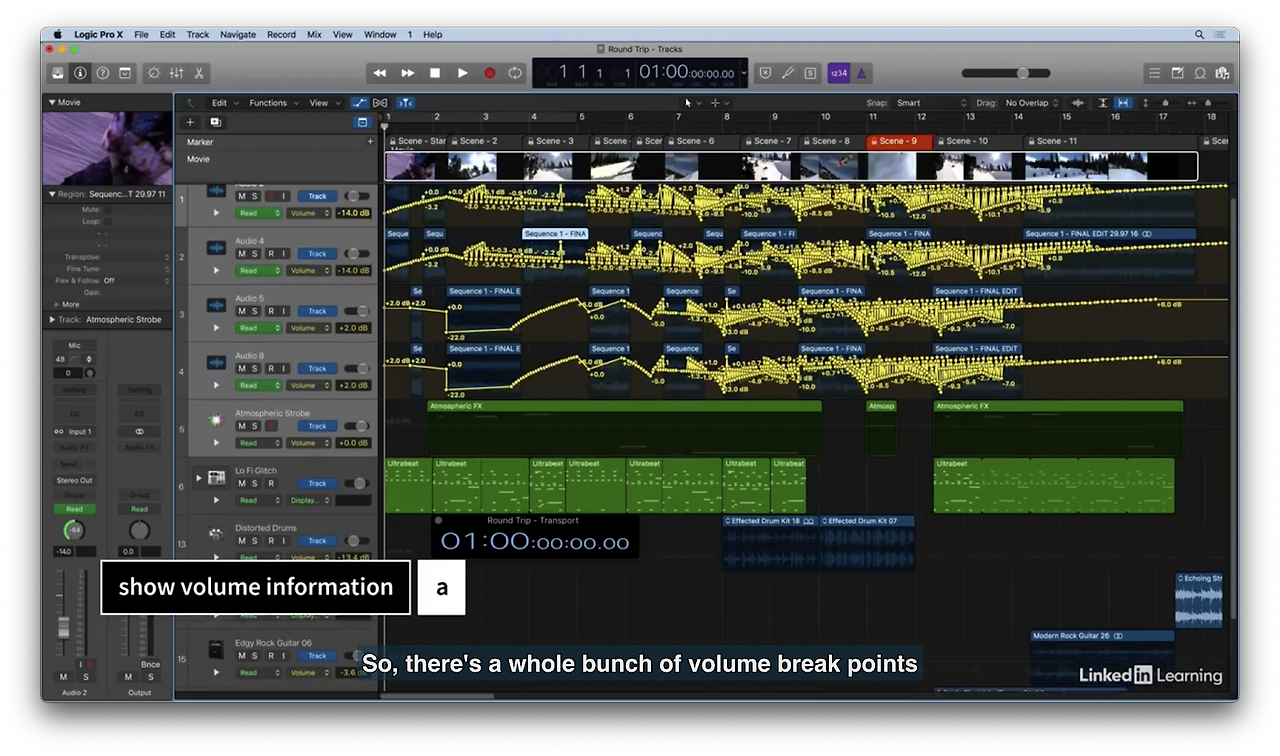Viewport: 1280px width, 756px height.
Task: Collapse the Movie inspector section
Action: pos(52,102)
